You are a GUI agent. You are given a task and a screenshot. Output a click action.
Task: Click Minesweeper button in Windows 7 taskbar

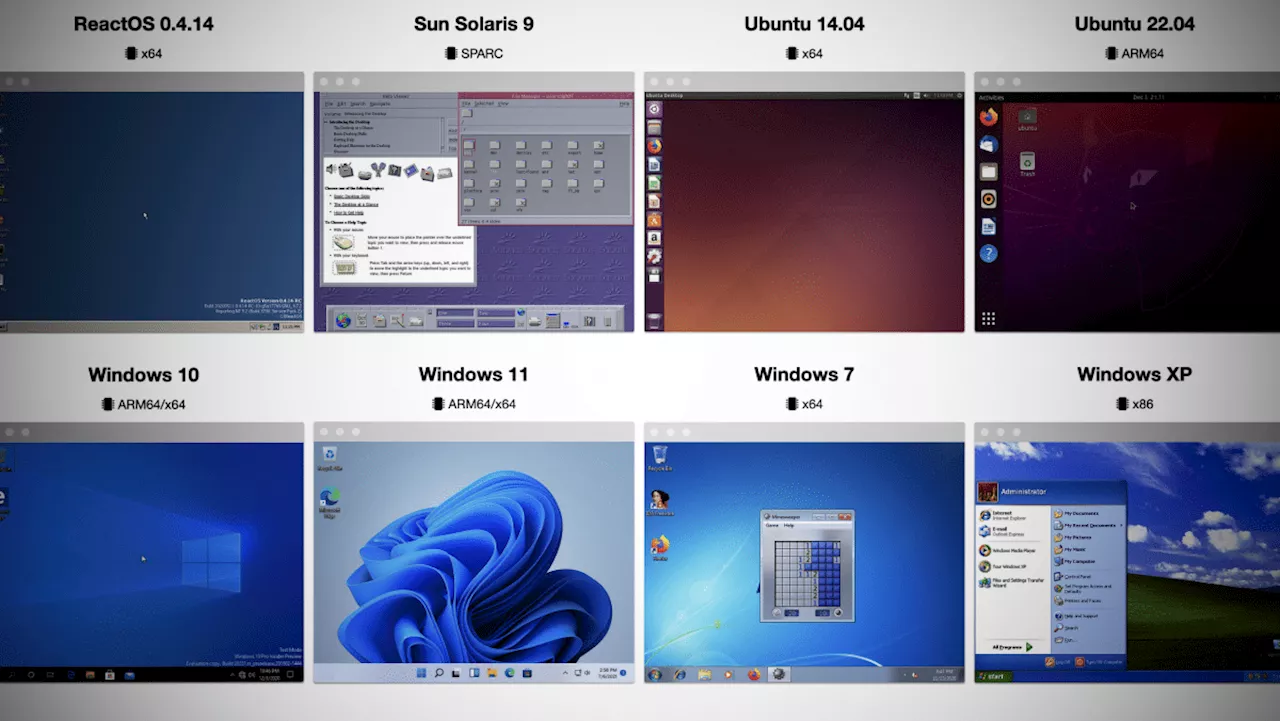coord(778,674)
